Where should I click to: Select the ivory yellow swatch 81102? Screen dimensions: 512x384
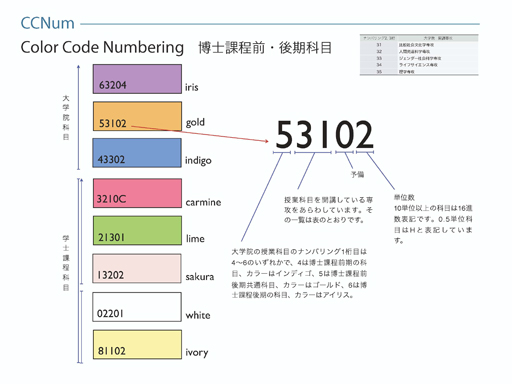137,345
